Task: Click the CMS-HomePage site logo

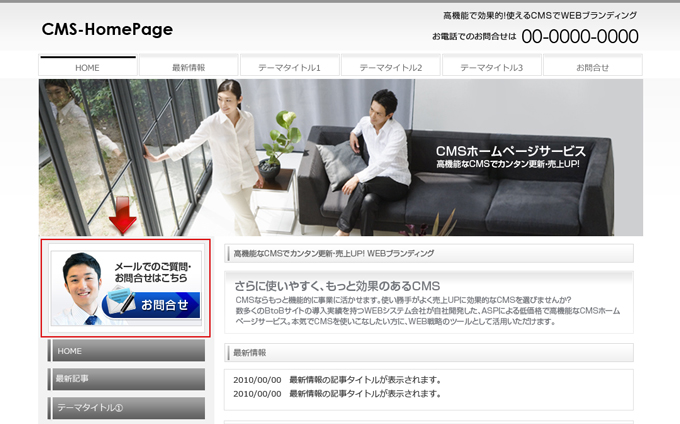Action: (x=107, y=30)
